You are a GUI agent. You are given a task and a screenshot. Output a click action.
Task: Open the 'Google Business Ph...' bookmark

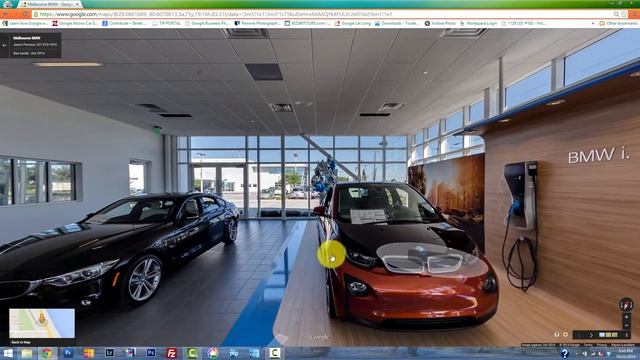click(207, 23)
